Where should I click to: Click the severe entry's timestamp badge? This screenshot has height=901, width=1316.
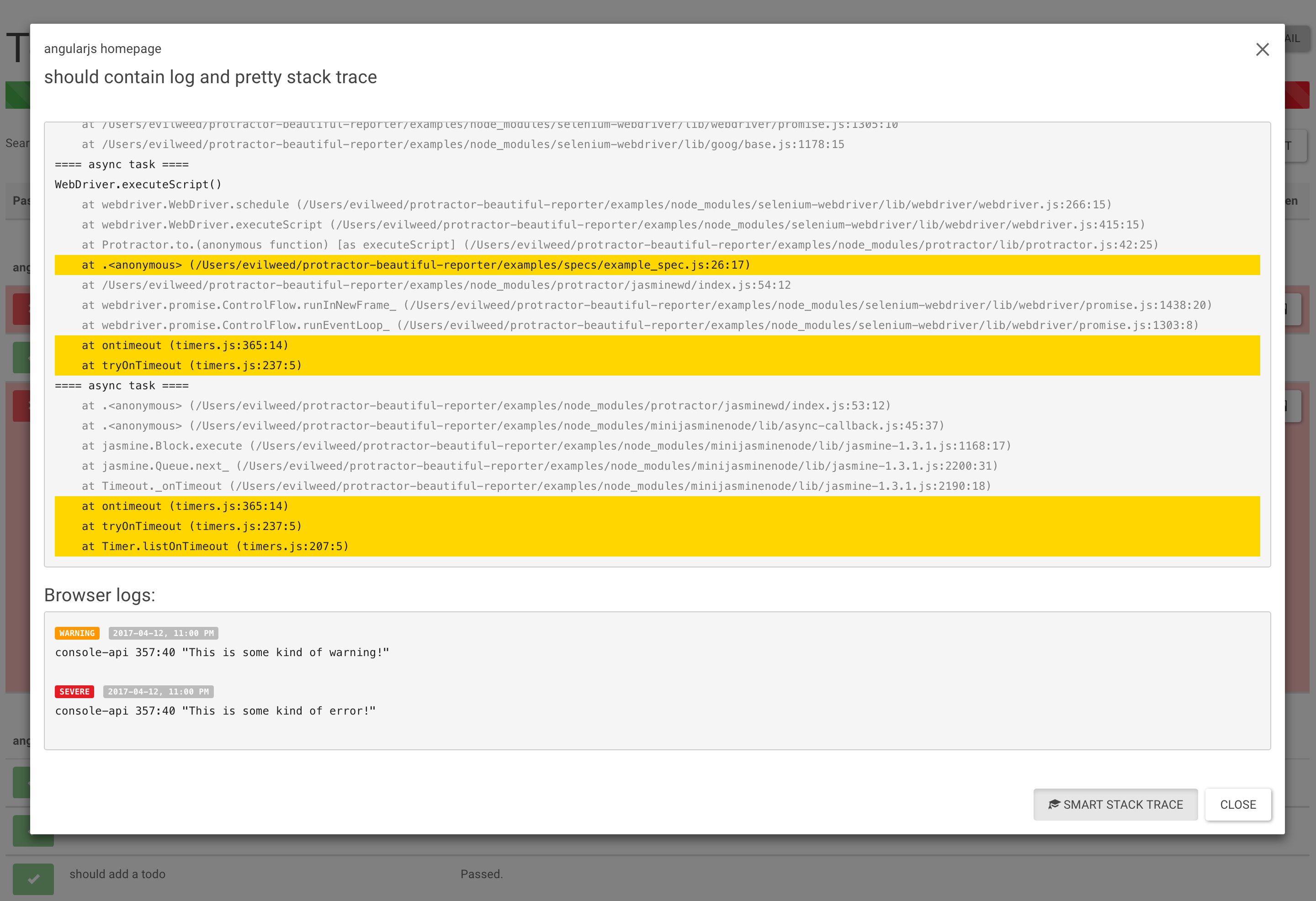click(158, 691)
